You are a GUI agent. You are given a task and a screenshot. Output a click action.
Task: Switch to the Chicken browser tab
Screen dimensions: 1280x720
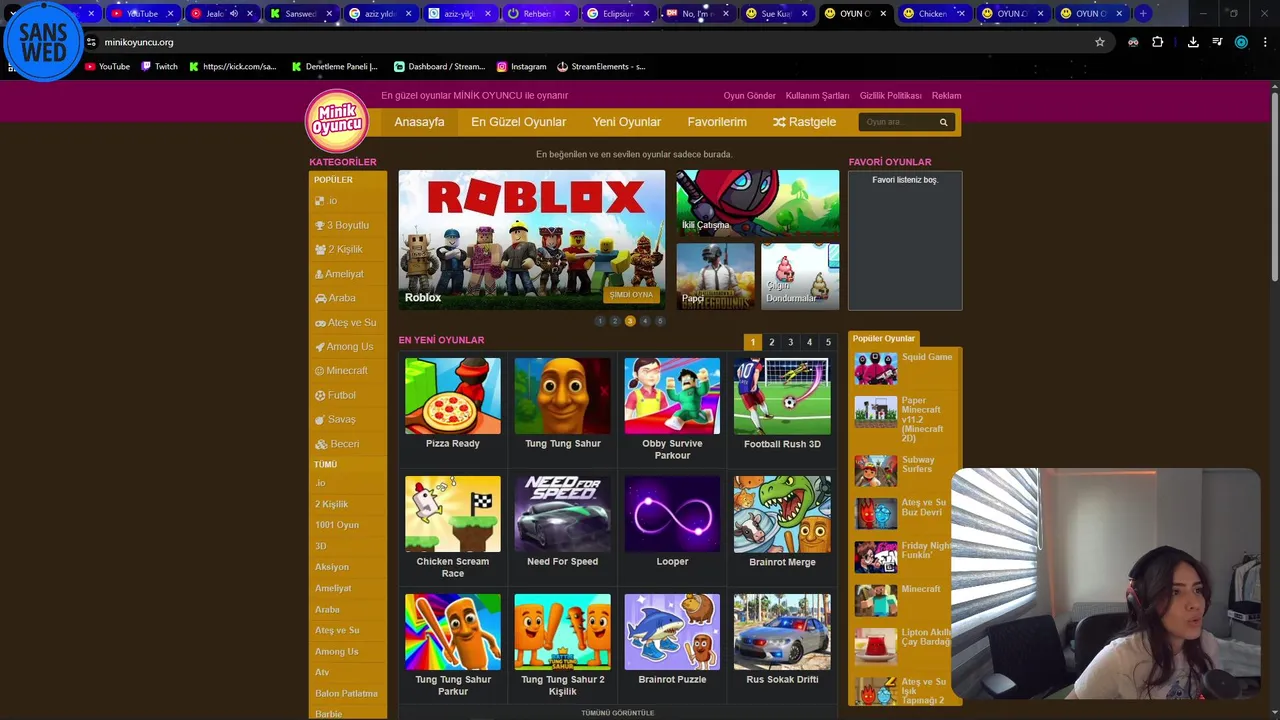(932, 14)
